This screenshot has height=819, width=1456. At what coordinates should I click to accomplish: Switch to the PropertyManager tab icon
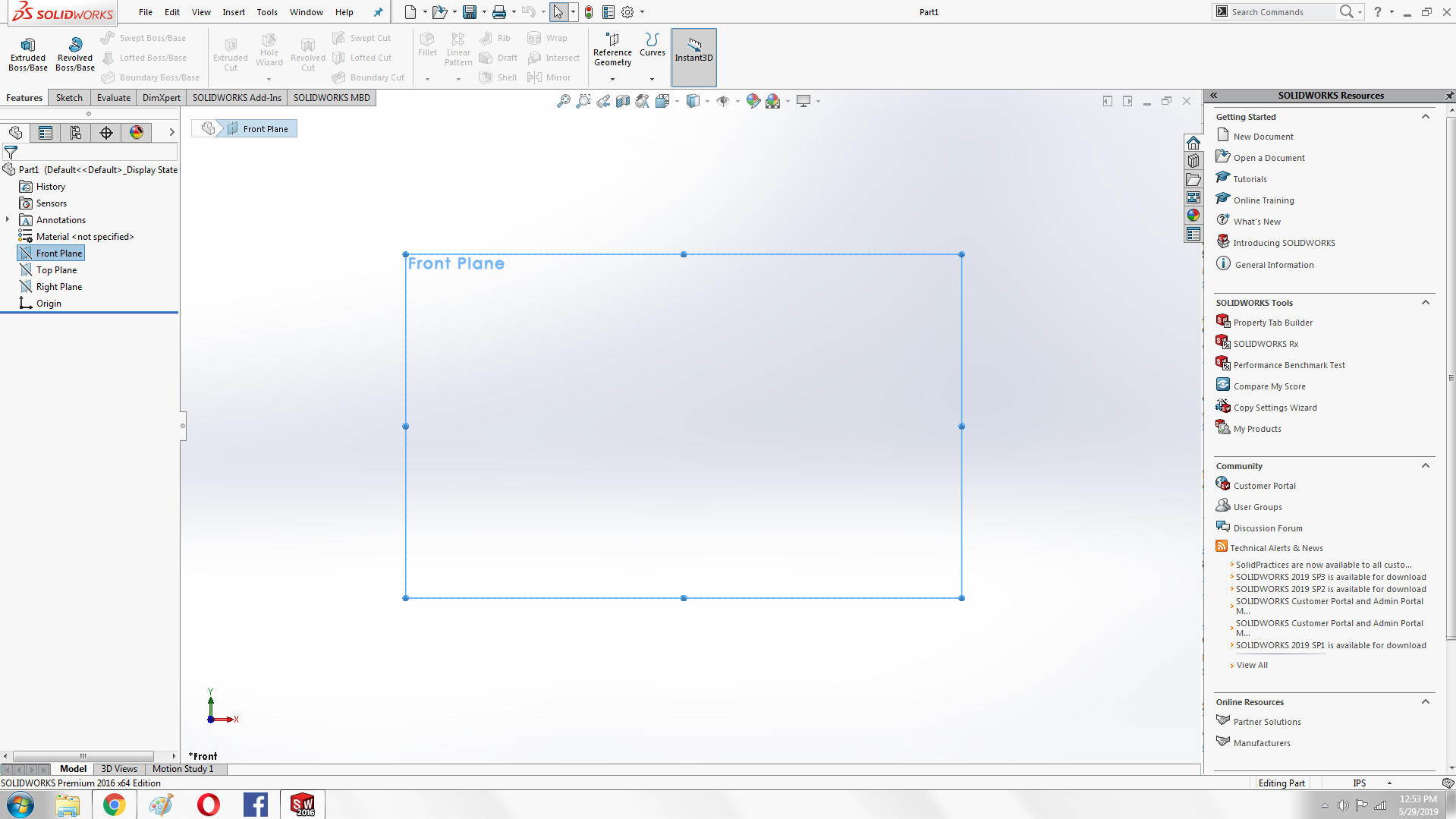pyautogui.click(x=46, y=133)
